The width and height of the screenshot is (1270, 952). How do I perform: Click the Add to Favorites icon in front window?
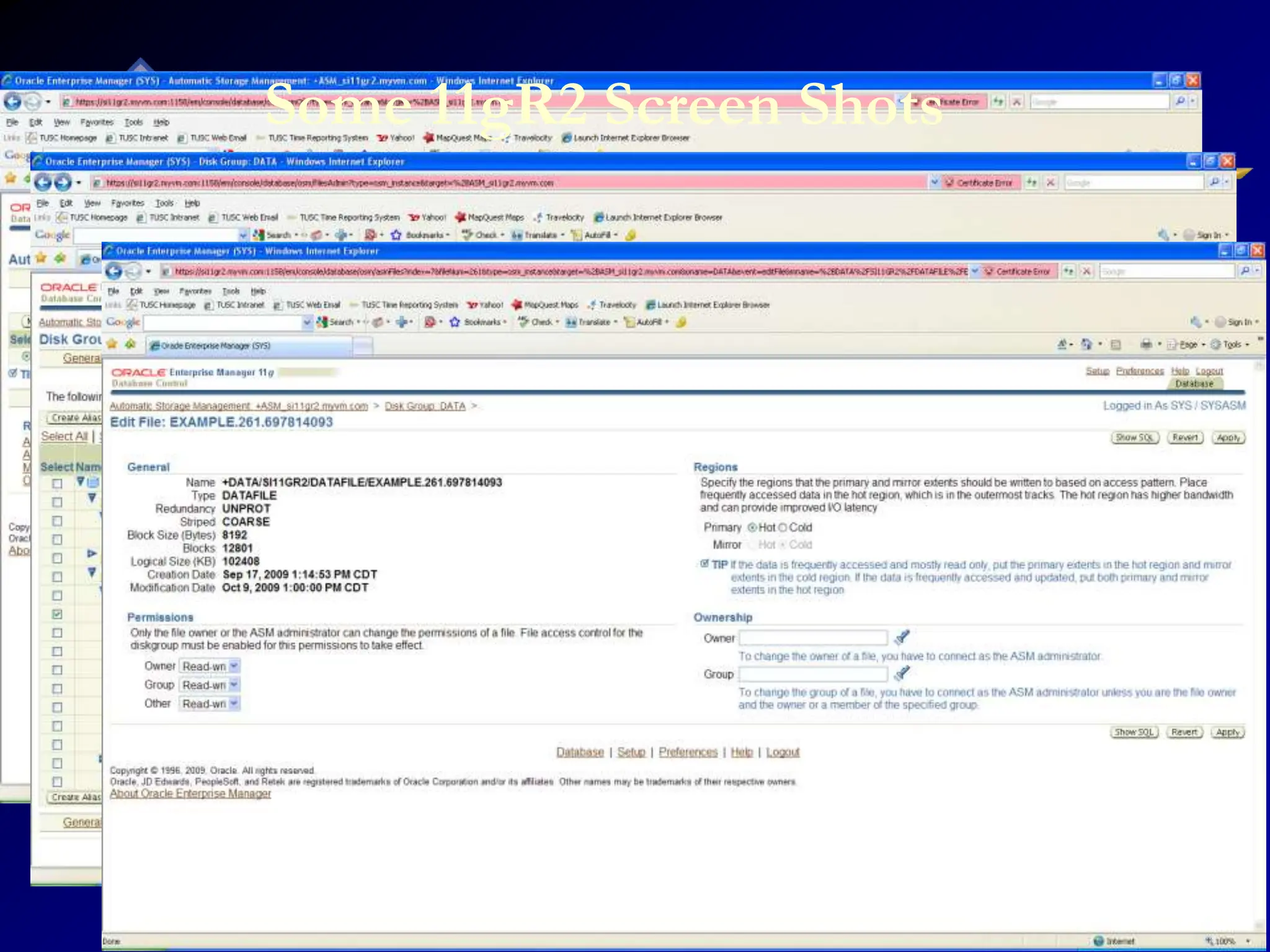pos(130,344)
